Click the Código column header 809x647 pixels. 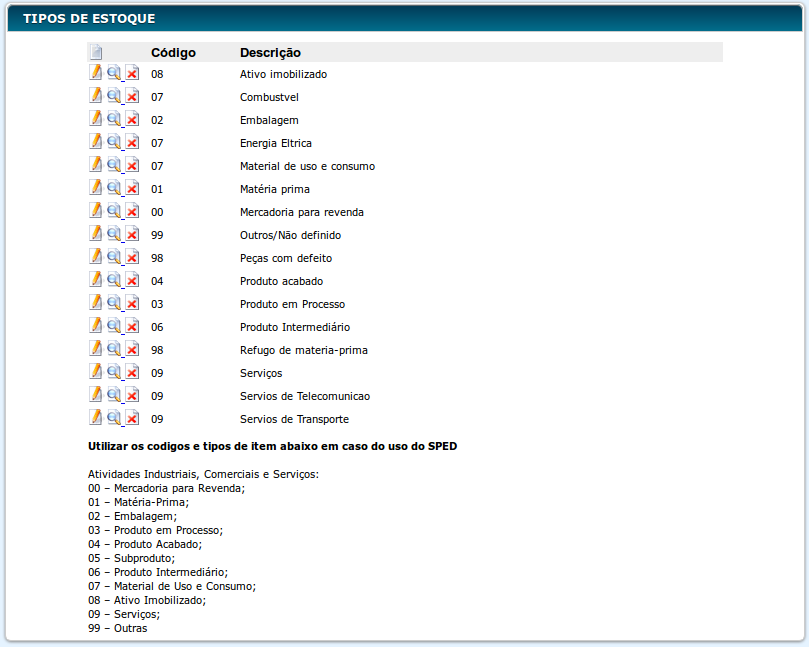pyautogui.click(x=173, y=52)
